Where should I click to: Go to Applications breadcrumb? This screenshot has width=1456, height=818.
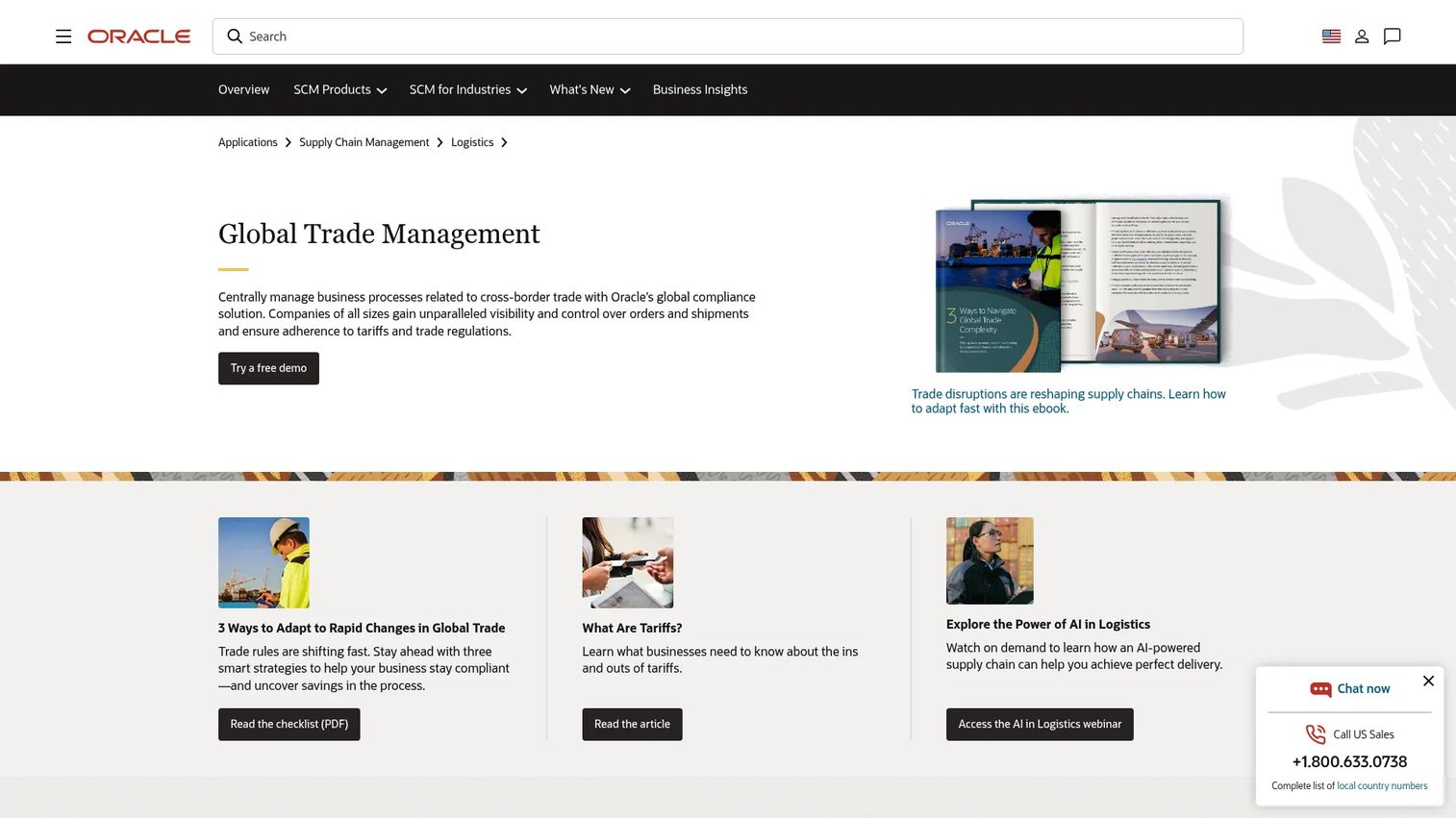click(x=247, y=142)
